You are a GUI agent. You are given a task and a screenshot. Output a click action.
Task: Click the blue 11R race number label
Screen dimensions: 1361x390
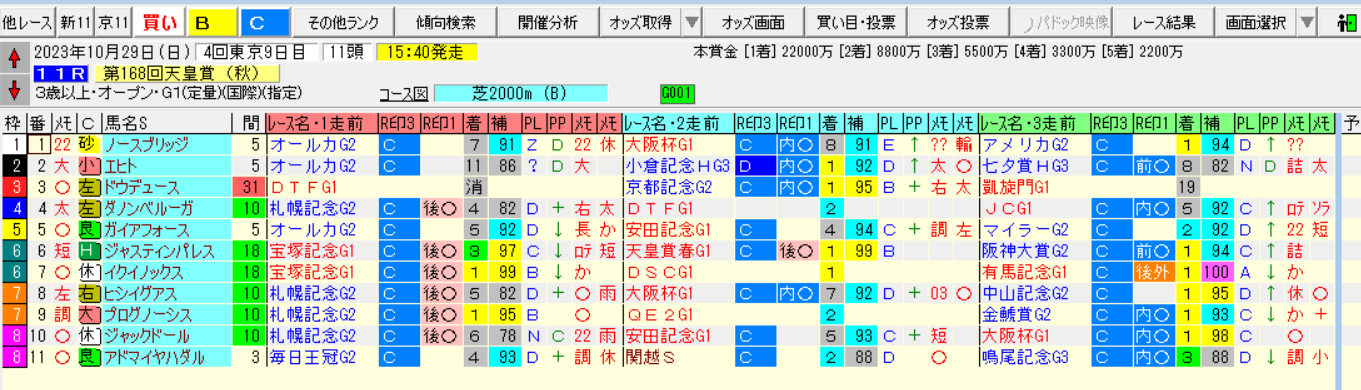click(61, 73)
